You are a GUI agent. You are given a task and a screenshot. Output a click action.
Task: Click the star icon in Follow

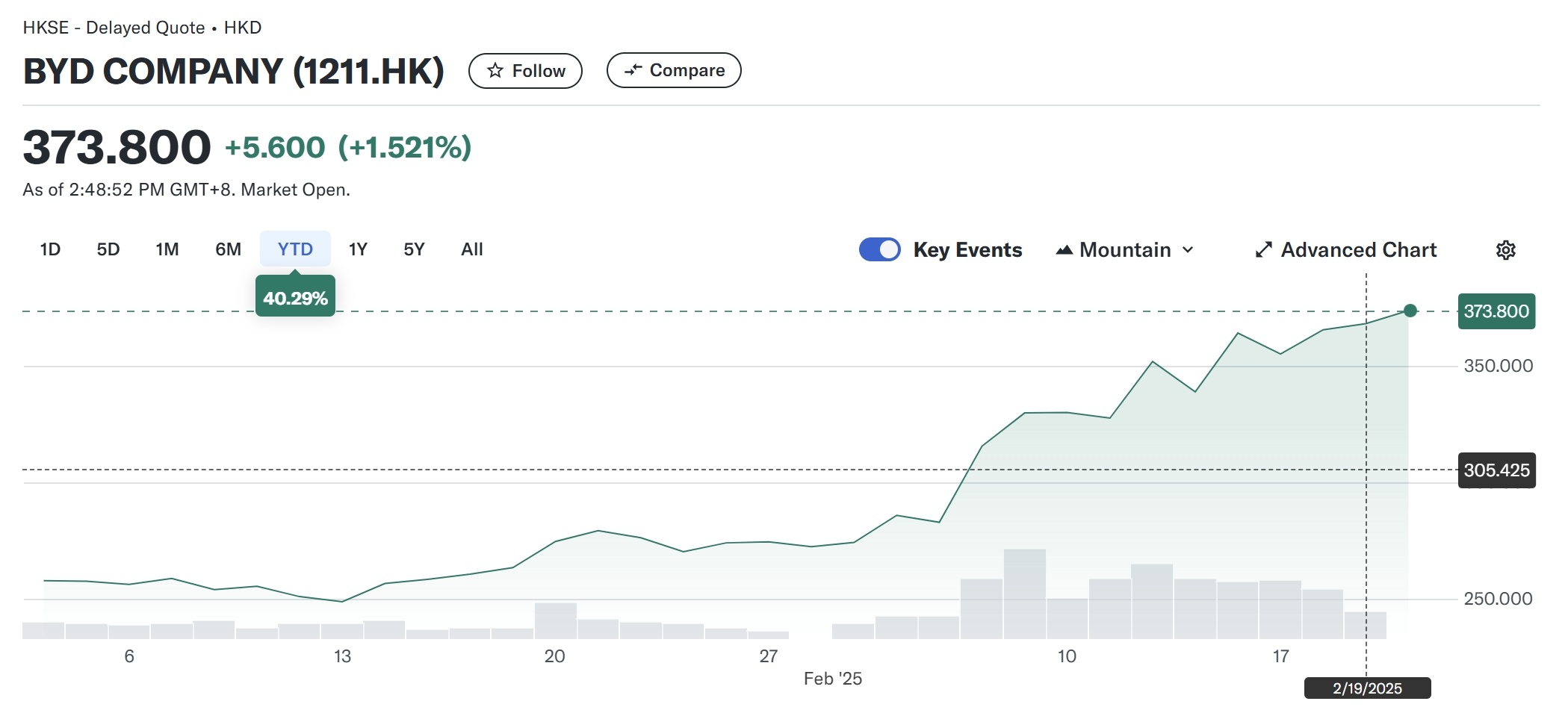pyautogui.click(x=495, y=71)
